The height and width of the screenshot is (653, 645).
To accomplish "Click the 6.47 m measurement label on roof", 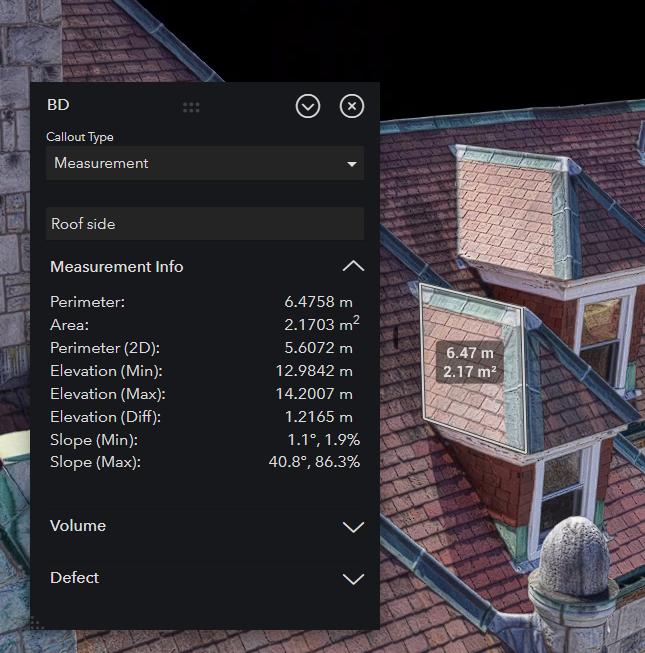I will tap(470, 353).
